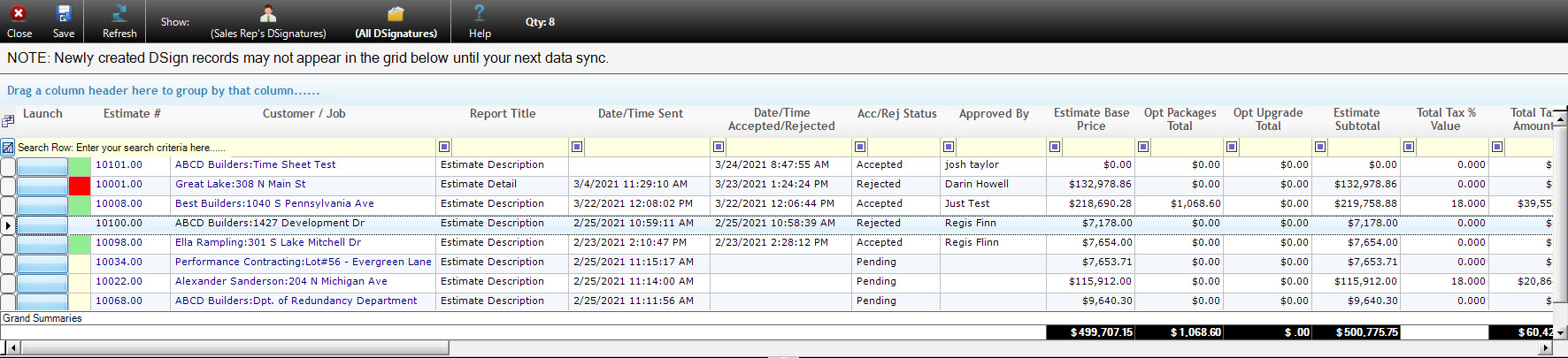This screenshot has height=358, width=1568.
Task: Click the search row clear filter icon
Action: (x=8, y=148)
